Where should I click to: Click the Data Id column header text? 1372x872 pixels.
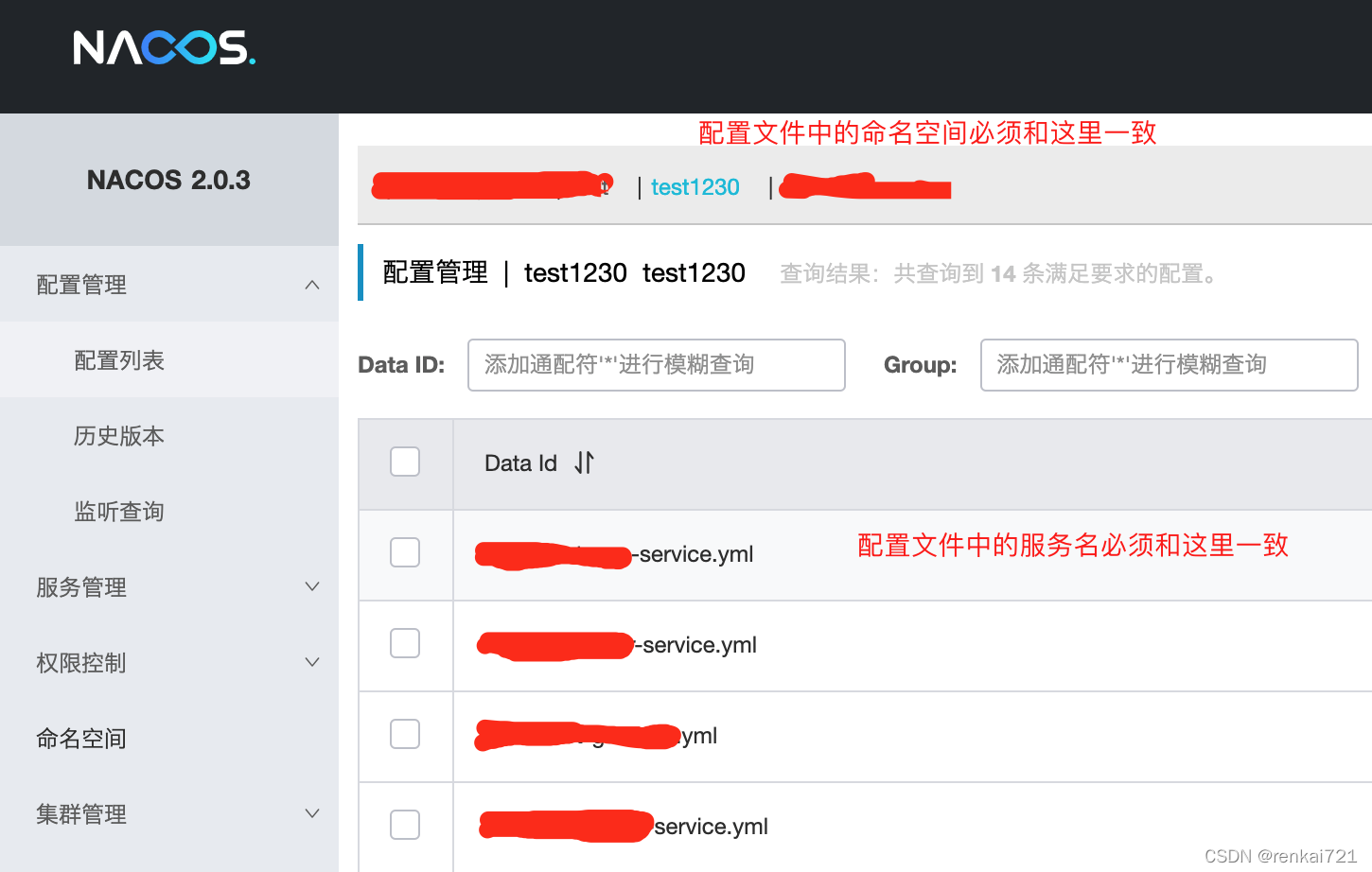tap(520, 463)
